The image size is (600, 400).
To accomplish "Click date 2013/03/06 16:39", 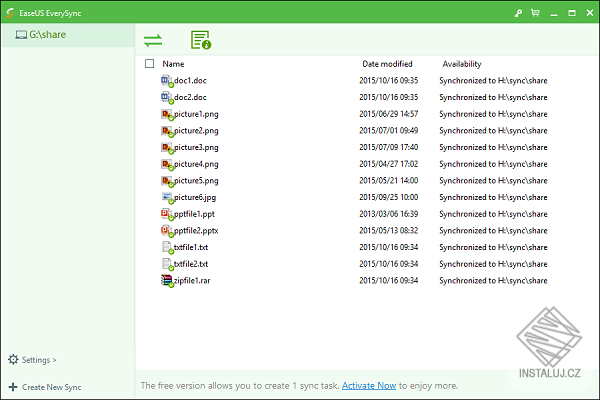I will (389, 214).
